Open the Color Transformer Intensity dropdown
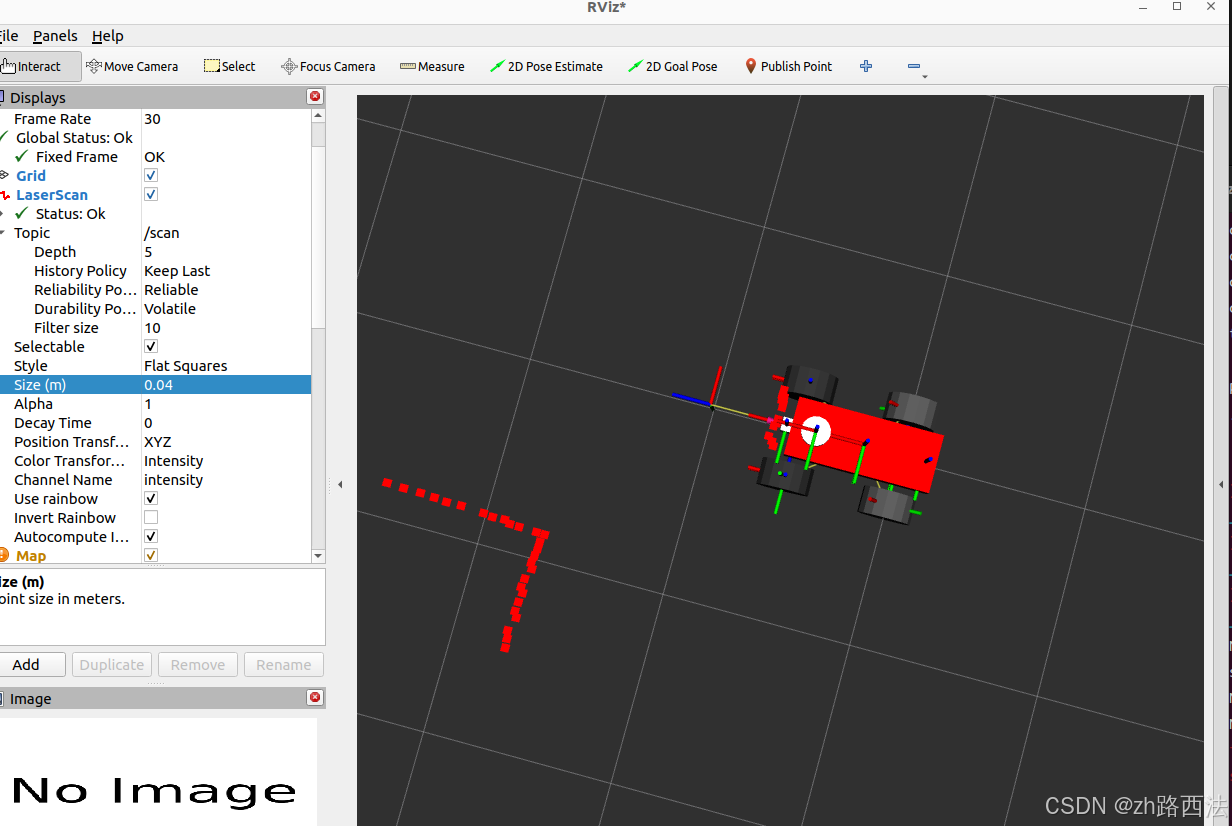The height and width of the screenshot is (826, 1232). [x=226, y=461]
